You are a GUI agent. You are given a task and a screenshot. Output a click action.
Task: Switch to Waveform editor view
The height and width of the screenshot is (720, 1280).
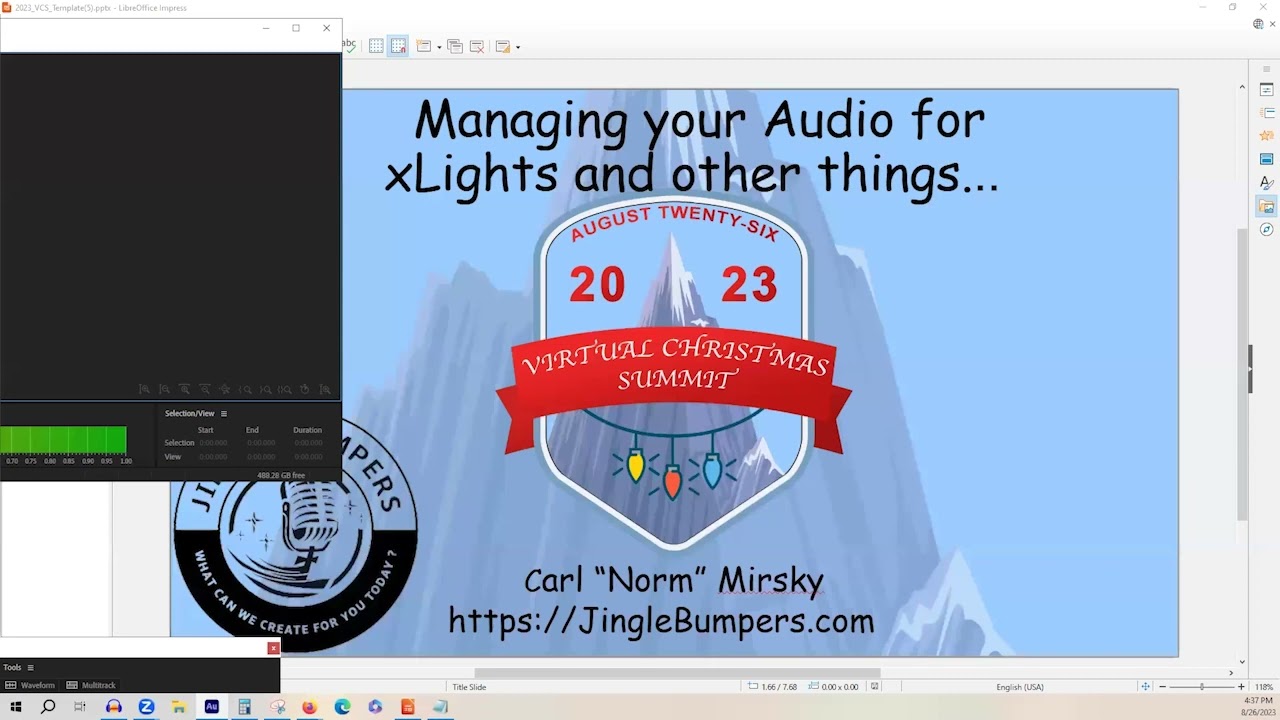point(30,685)
